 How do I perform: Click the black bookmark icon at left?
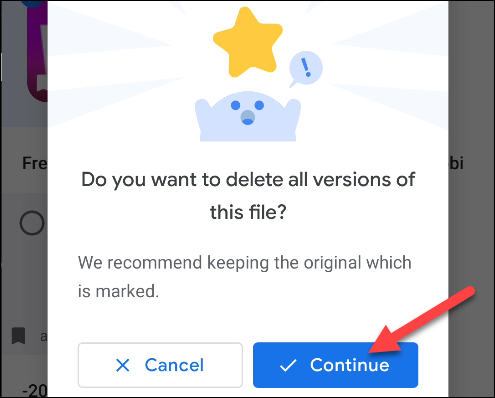[19, 335]
